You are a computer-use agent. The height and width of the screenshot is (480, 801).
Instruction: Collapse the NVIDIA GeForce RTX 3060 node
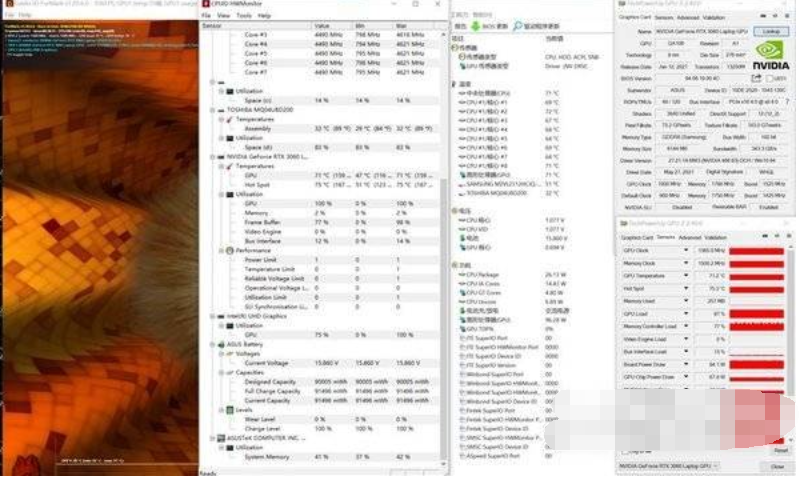coord(213,157)
